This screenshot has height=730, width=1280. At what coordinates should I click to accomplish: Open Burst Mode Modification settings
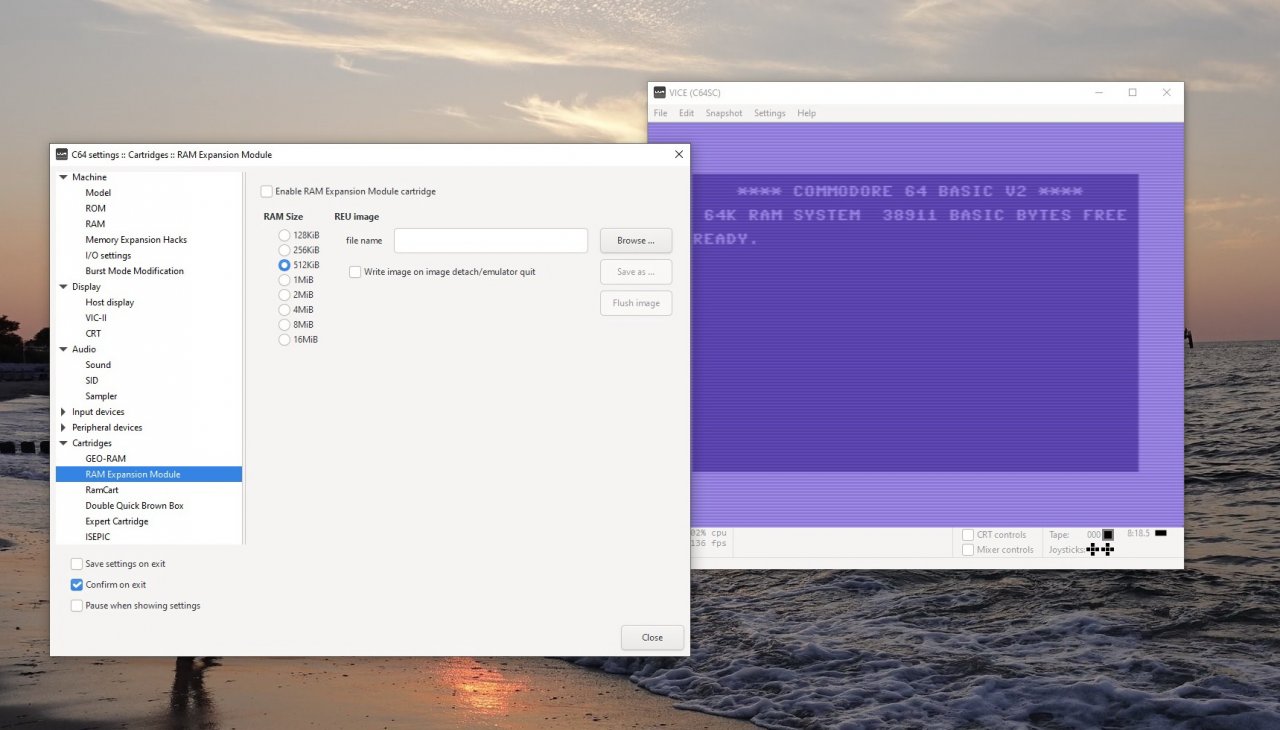(134, 271)
